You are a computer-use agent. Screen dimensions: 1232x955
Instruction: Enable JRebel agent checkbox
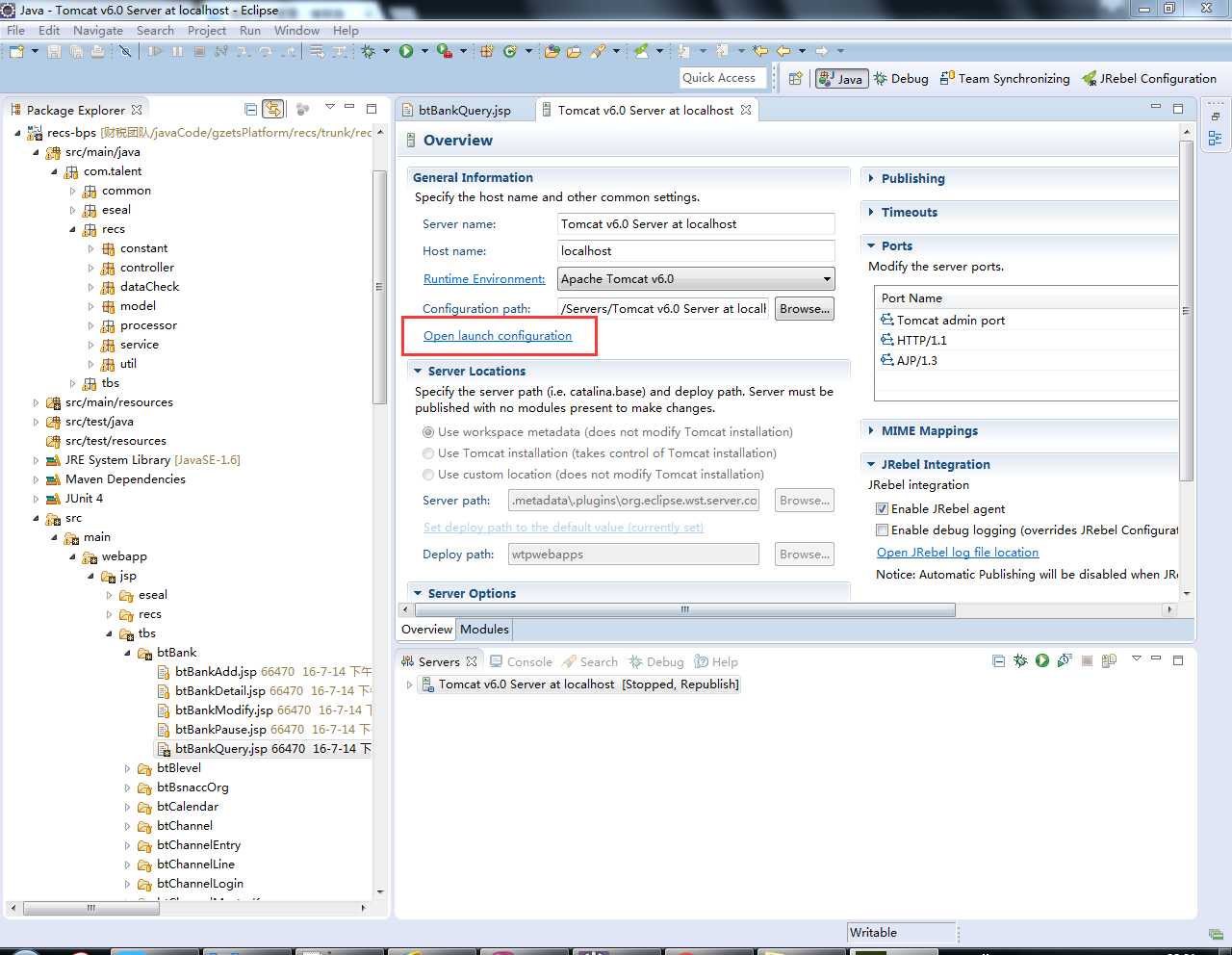[x=882, y=509]
